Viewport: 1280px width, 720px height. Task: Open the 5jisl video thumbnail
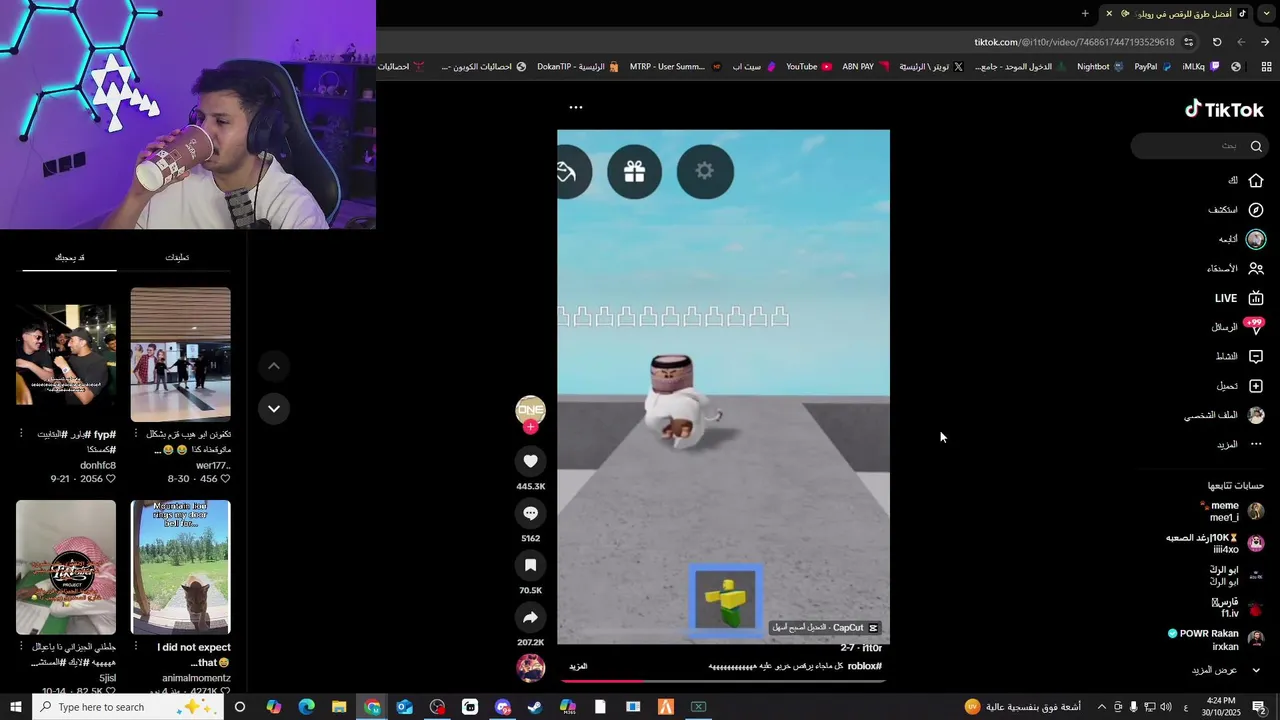click(x=66, y=567)
